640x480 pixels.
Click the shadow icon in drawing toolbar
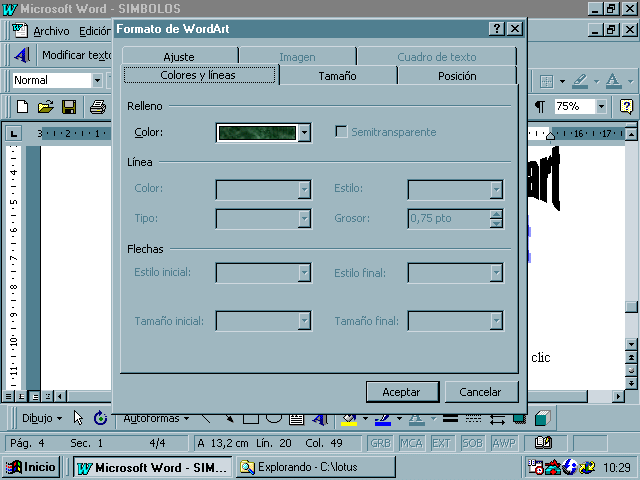click(519, 419)
